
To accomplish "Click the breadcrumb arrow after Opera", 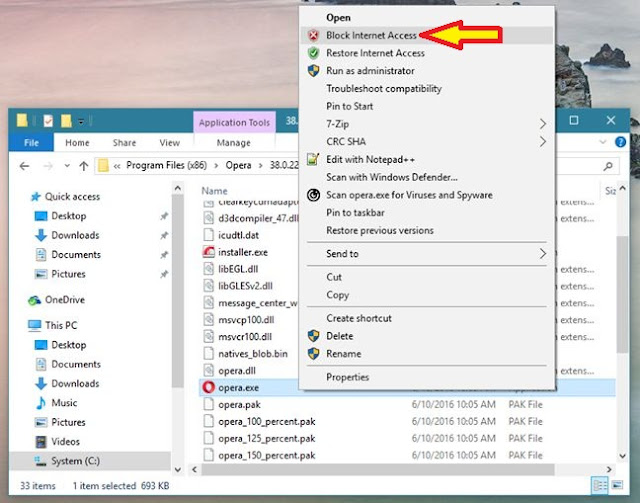I will coord(260,166).
